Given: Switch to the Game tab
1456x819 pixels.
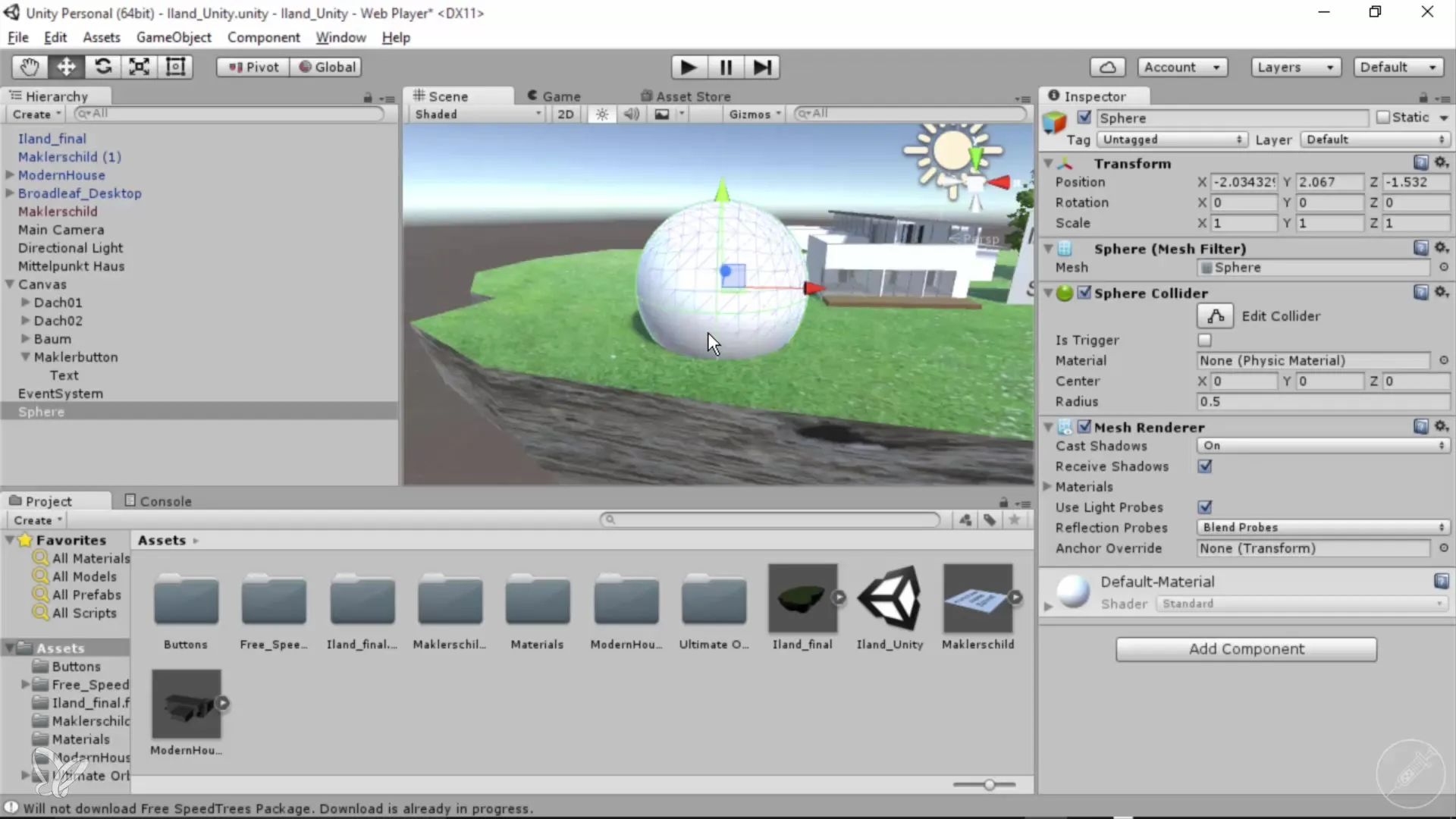Looking at the screenshot, I should coord(554,96).
